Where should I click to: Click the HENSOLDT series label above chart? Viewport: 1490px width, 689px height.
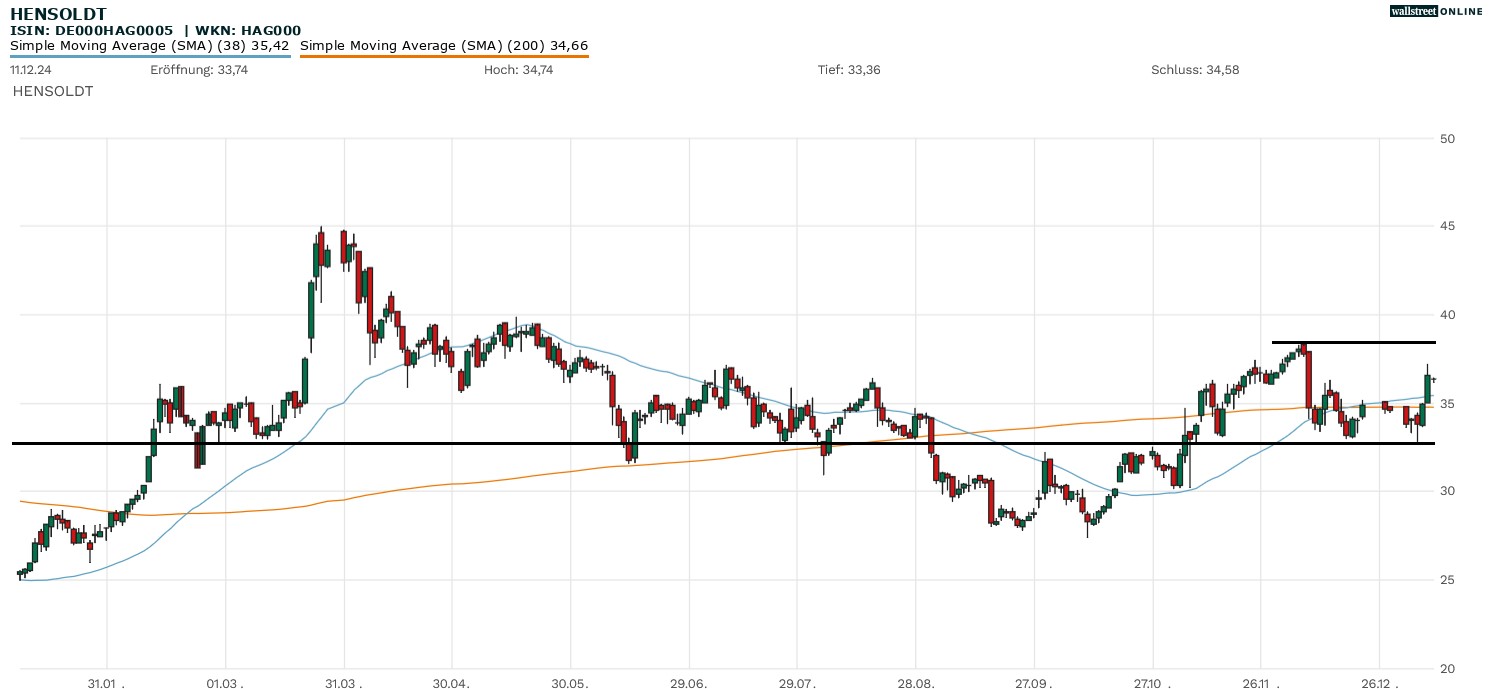pos(53,91)
